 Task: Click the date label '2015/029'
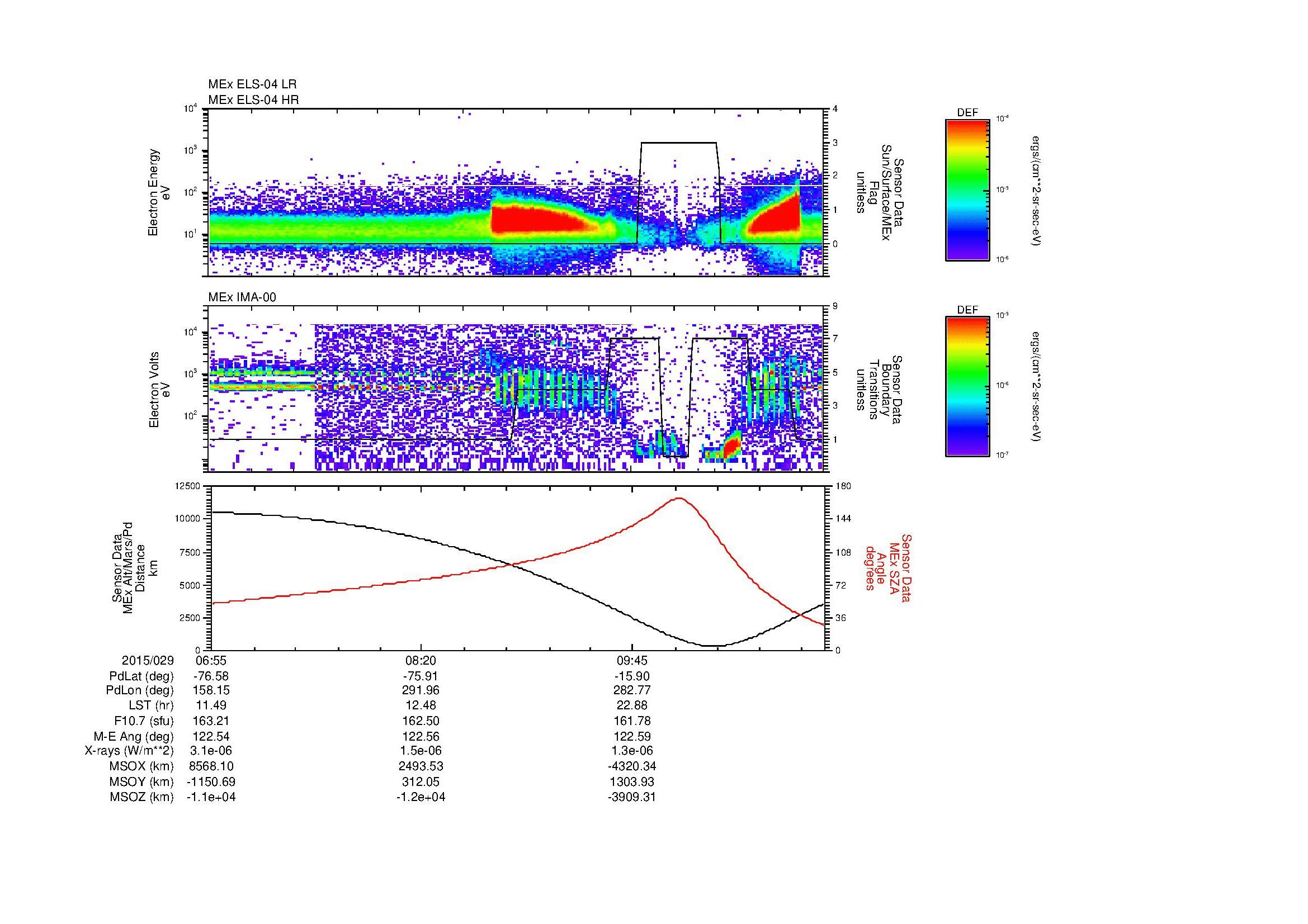pos(148,660)
